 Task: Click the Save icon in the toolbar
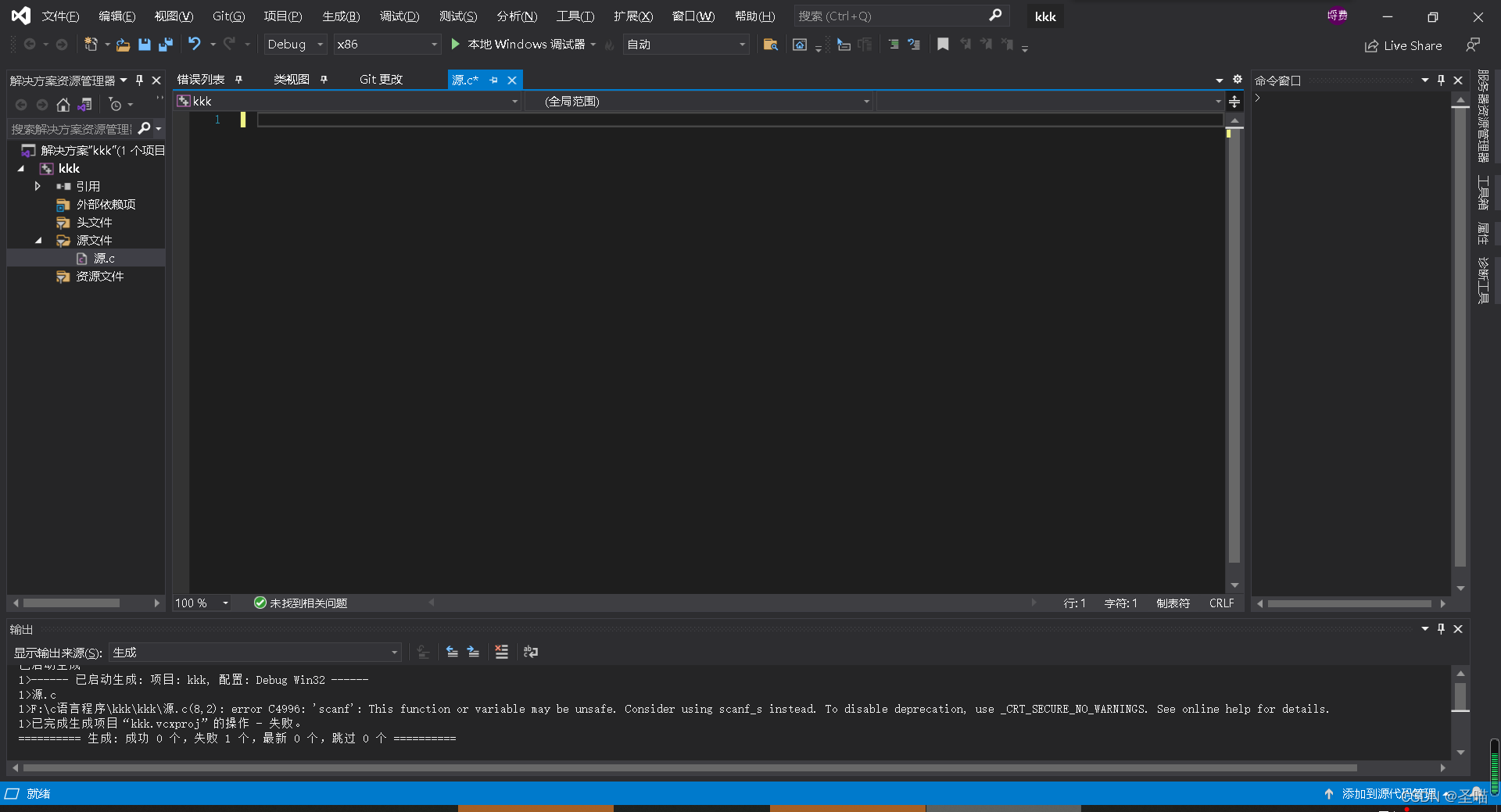[145, 45]
